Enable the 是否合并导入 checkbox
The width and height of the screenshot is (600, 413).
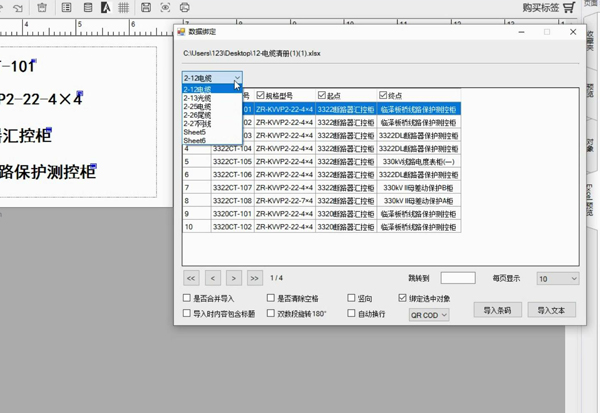click(x=187, y=298)
